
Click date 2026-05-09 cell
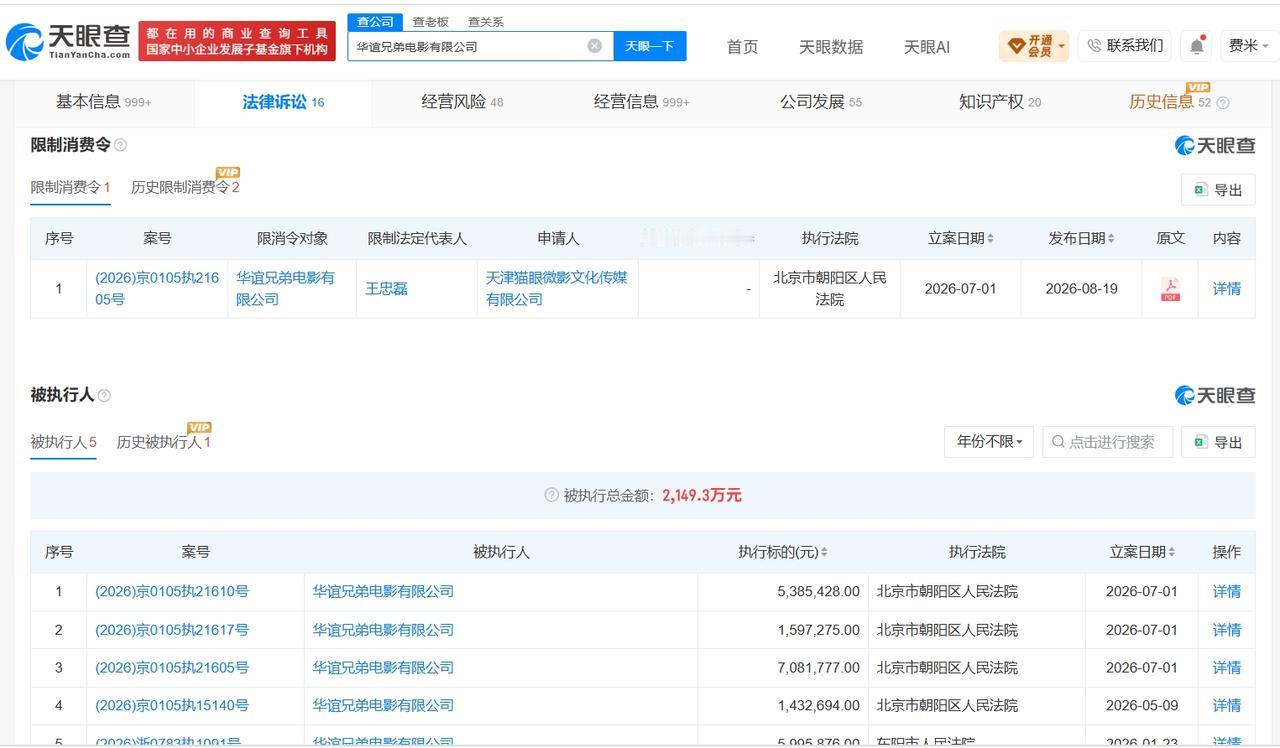point(1142,706)
